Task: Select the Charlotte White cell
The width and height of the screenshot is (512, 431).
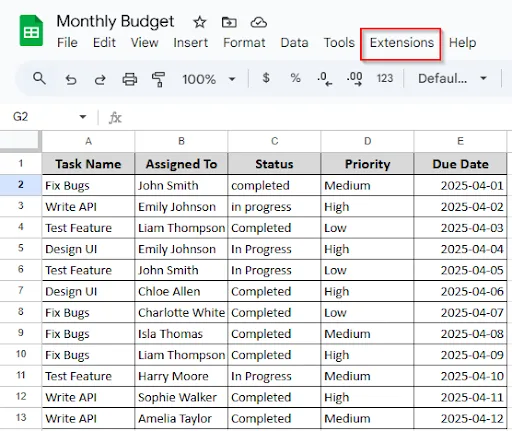Action: (181, 312)
